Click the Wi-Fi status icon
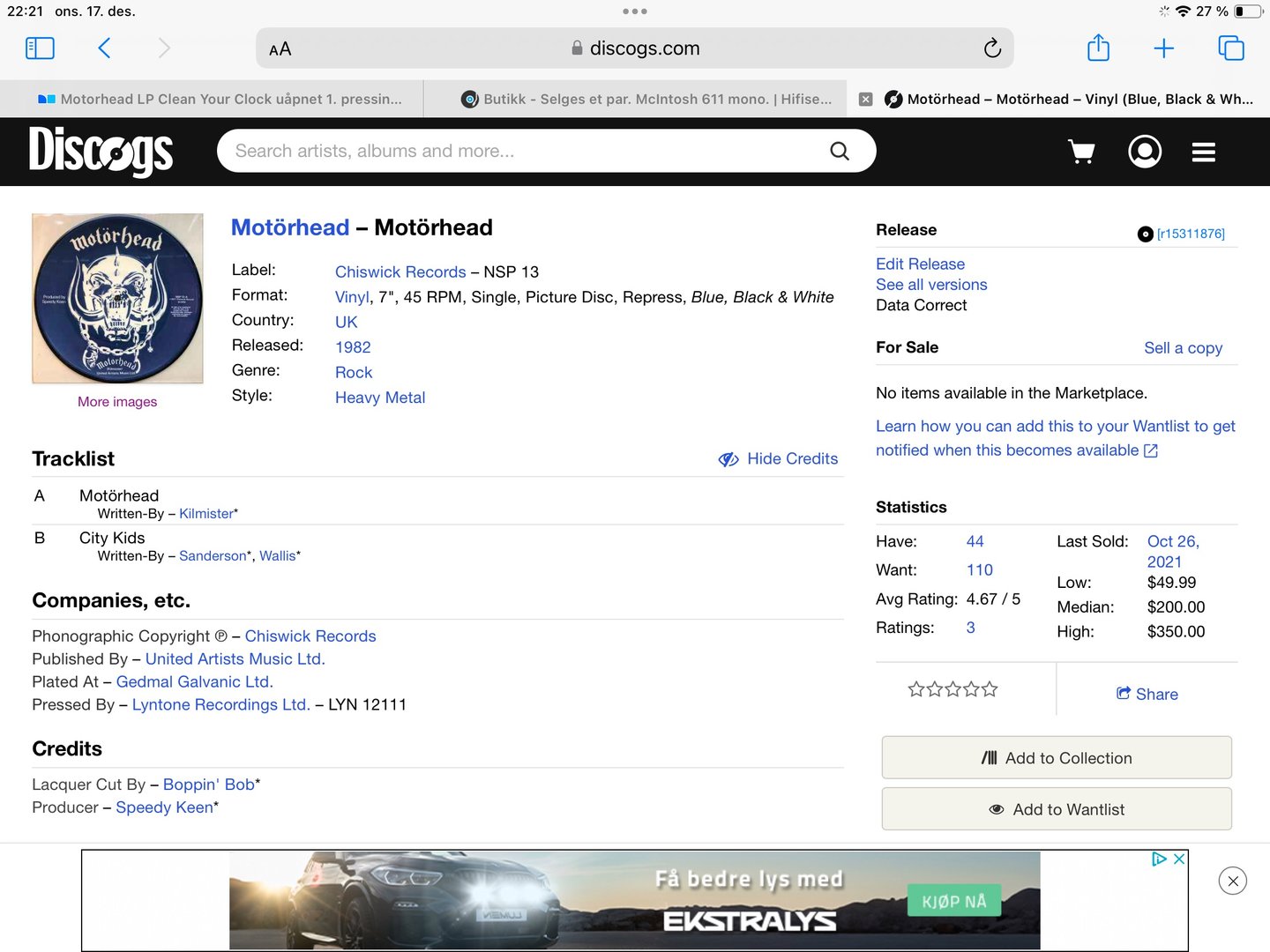The height and width of the screenshot is (952, 1270). (x=1183, y=11)
